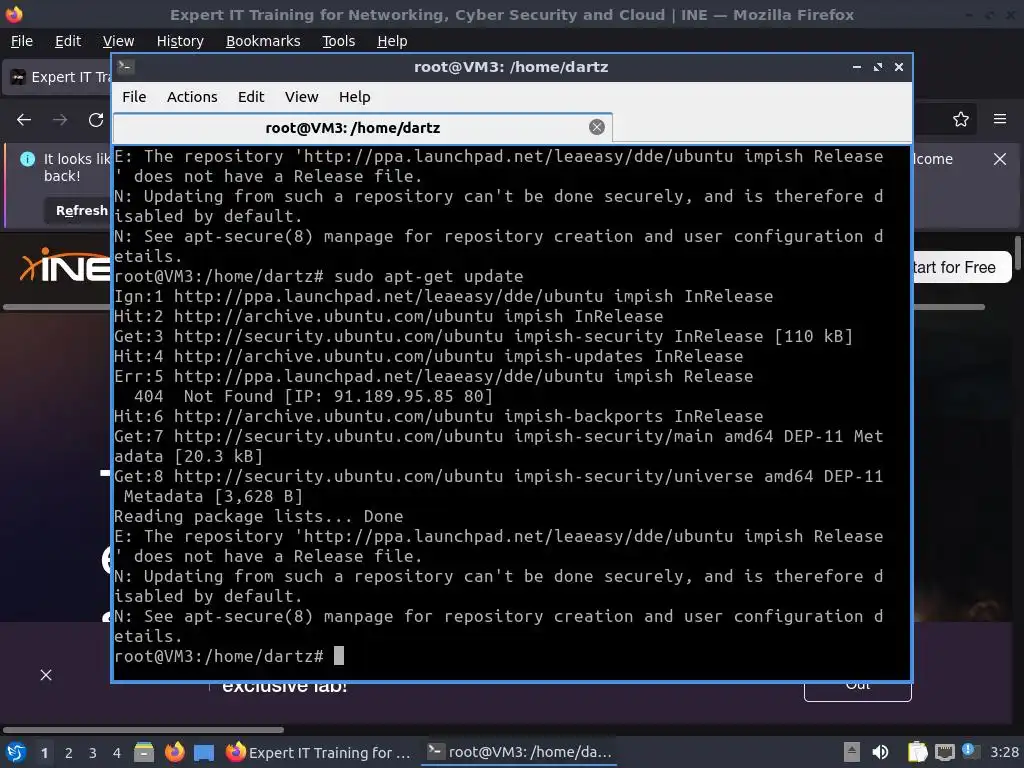This screenshot has width=1024, height=768.
Task: Click Firefox vertical scrollbar
Action: click(1017, 252)
